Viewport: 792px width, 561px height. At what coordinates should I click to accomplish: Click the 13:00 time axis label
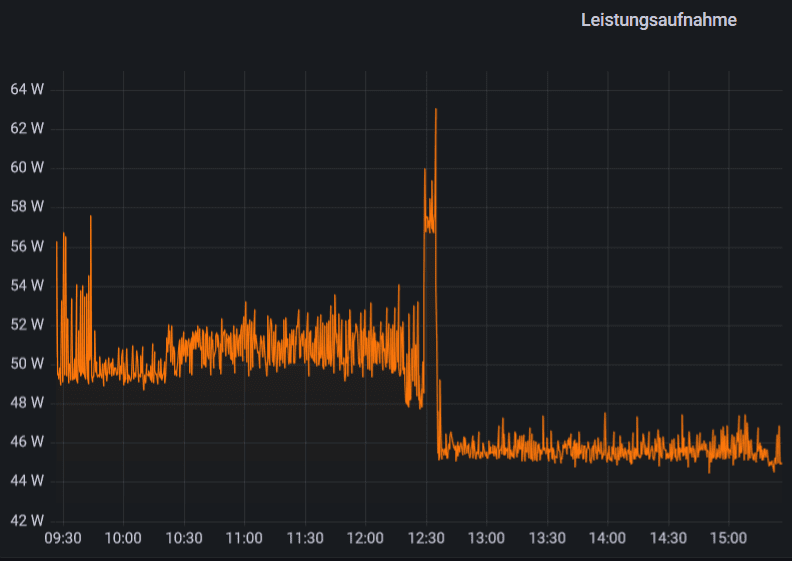(x=486, y=538)
